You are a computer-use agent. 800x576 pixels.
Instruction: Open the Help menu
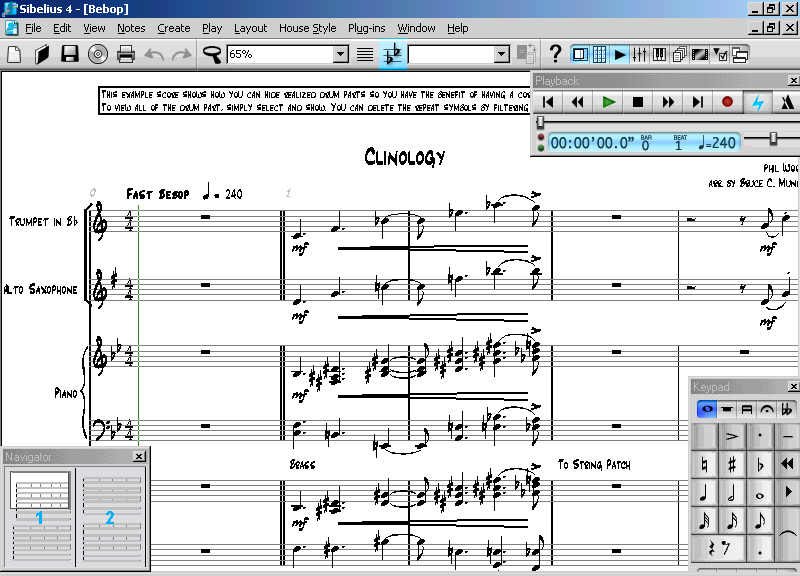[458, 28]
